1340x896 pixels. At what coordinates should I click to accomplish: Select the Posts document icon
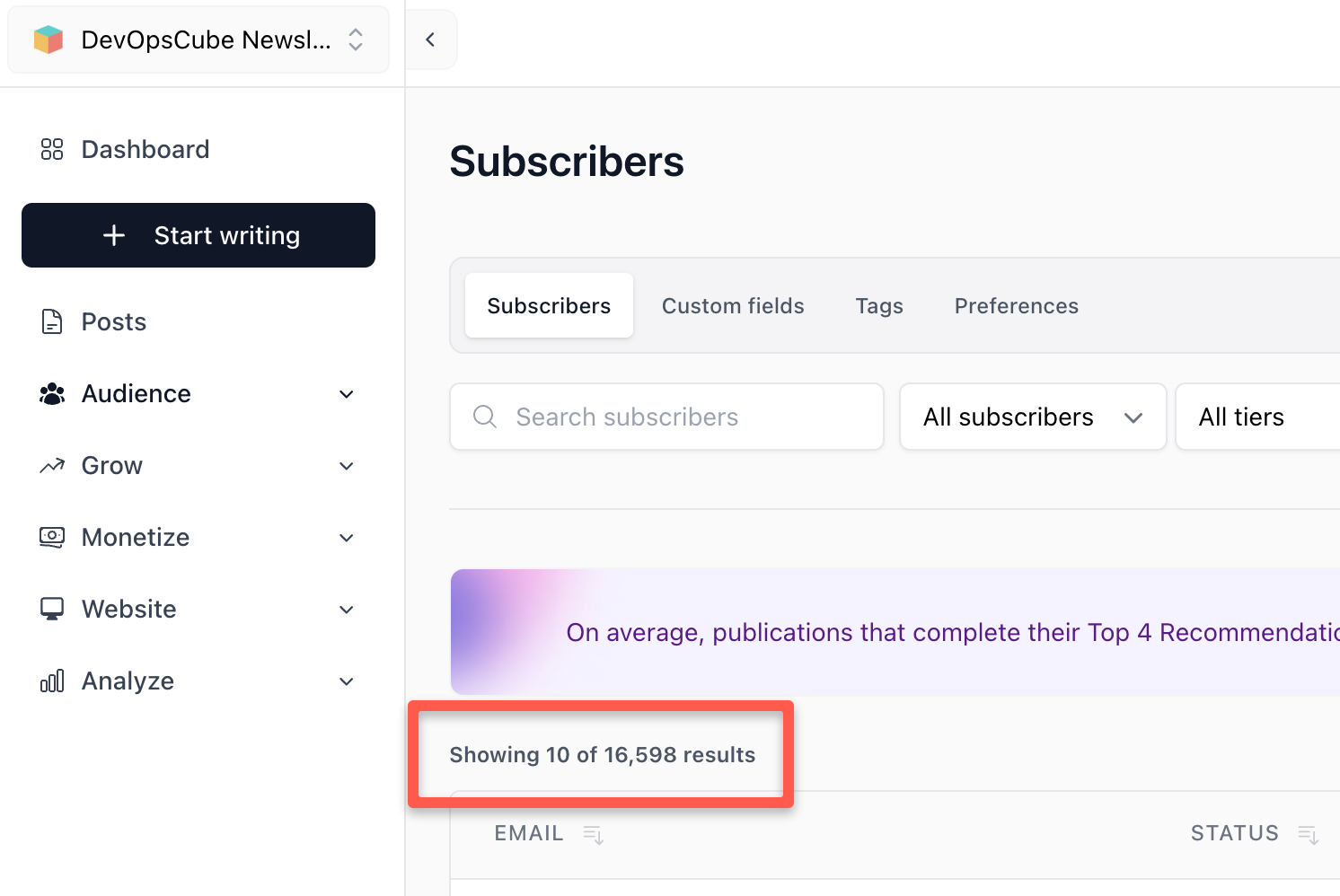pos(51,321)
